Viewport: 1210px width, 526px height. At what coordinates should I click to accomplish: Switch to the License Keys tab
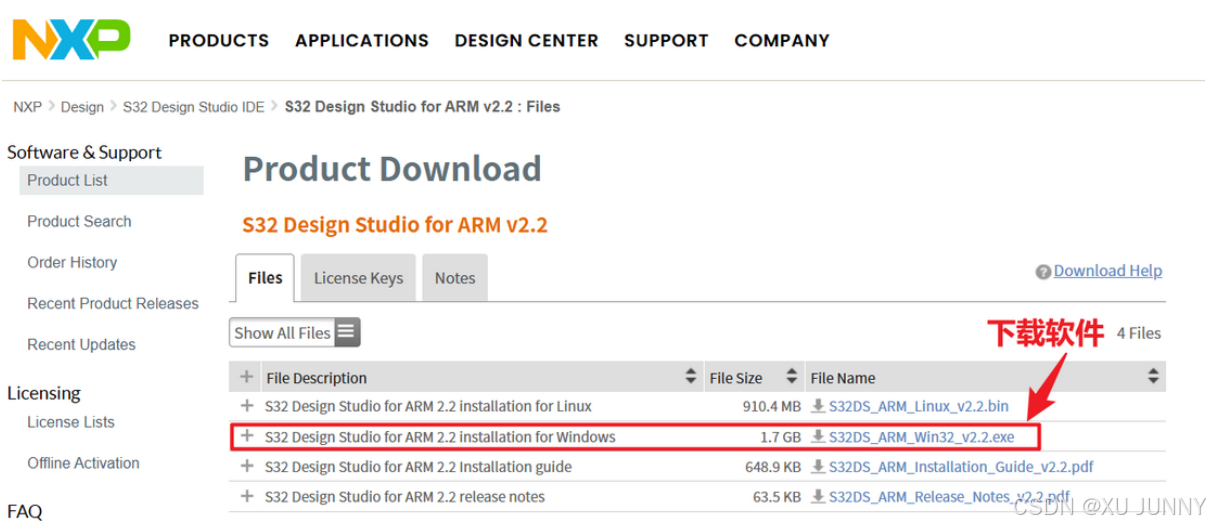(x=358, y=278)
